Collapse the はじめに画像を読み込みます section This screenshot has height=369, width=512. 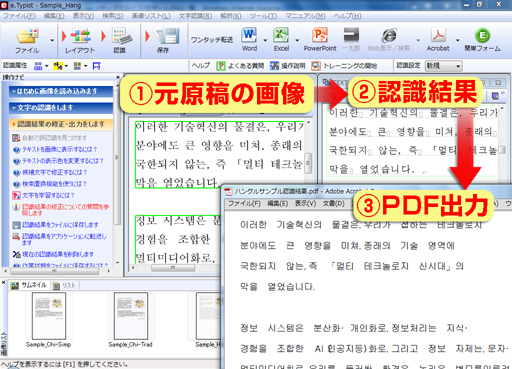(61, 91)
